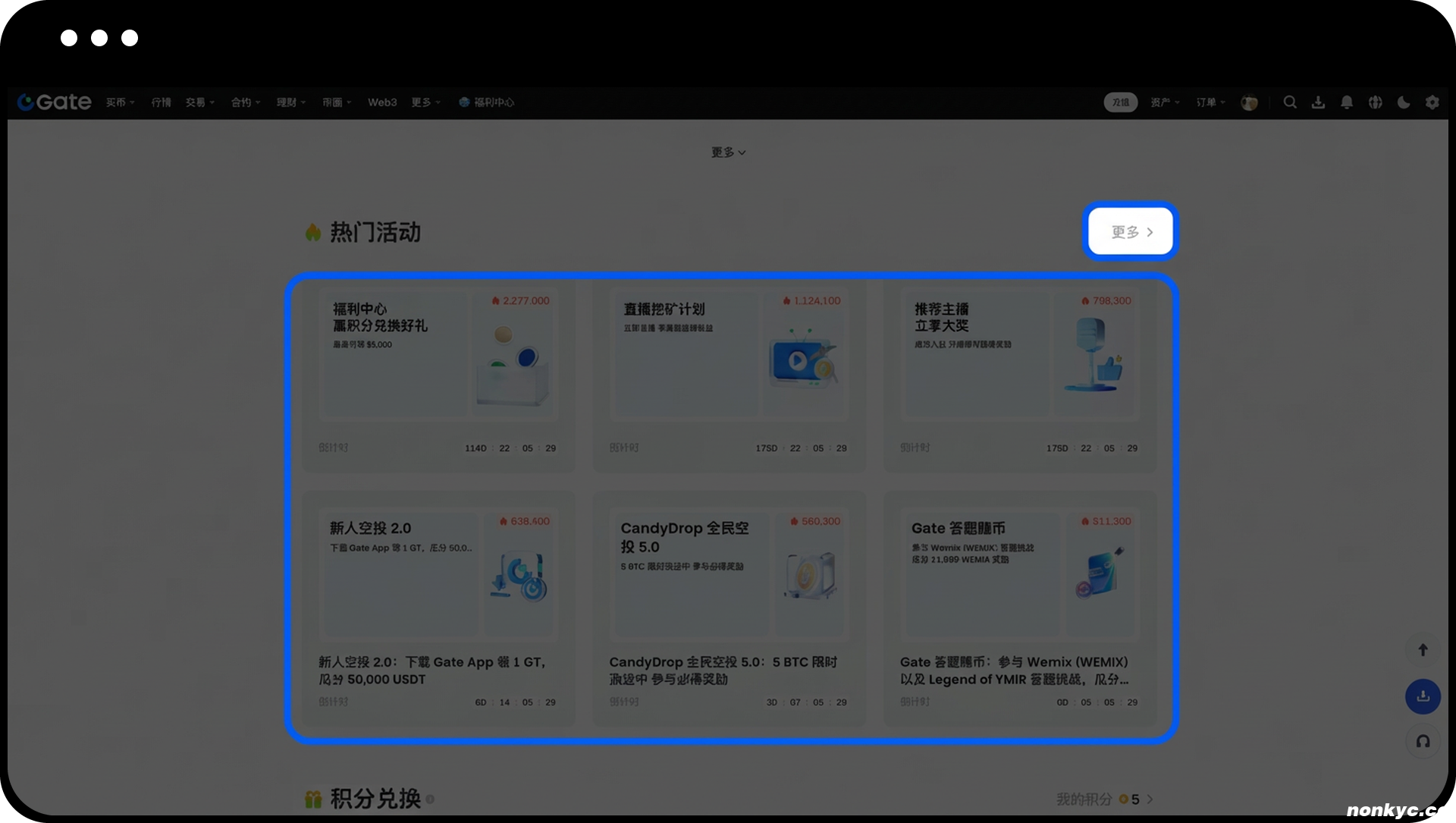Expand the 资产 dropdown
The height and width of the screenshot is (823, 1456).
[1165, 102]
